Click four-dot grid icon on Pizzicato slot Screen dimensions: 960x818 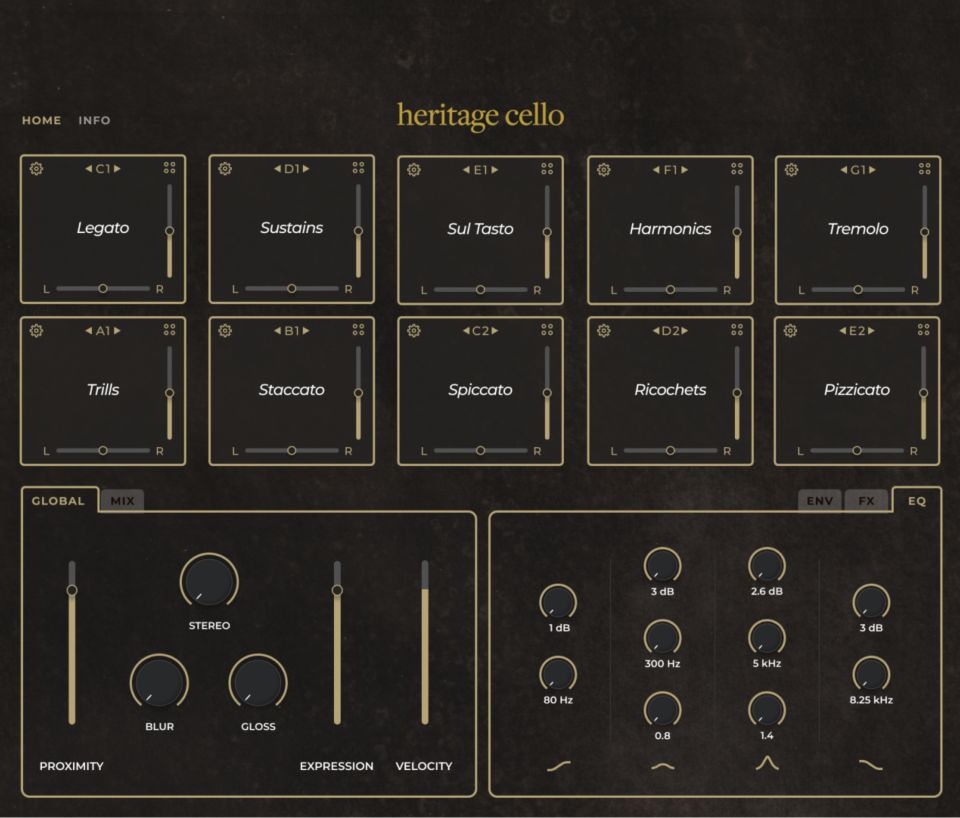(923, 329)
